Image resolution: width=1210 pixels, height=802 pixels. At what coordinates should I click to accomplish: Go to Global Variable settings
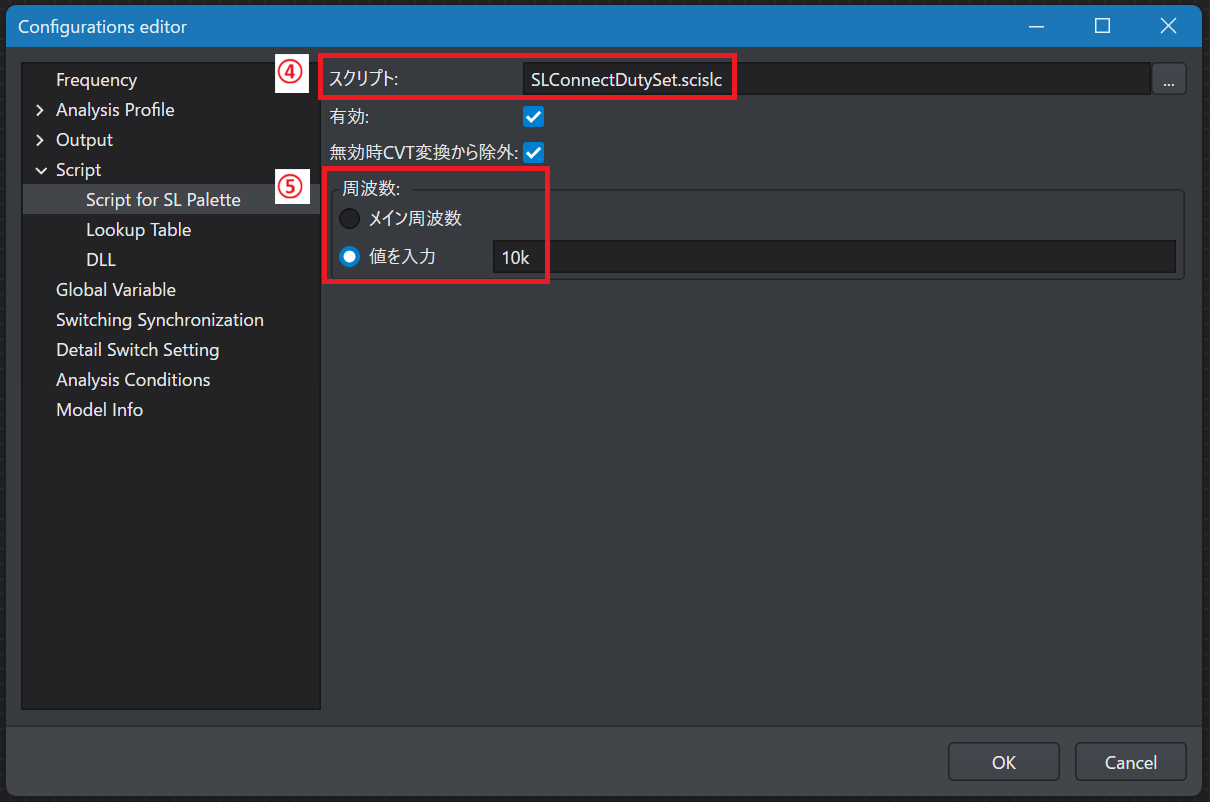point(116,290)
